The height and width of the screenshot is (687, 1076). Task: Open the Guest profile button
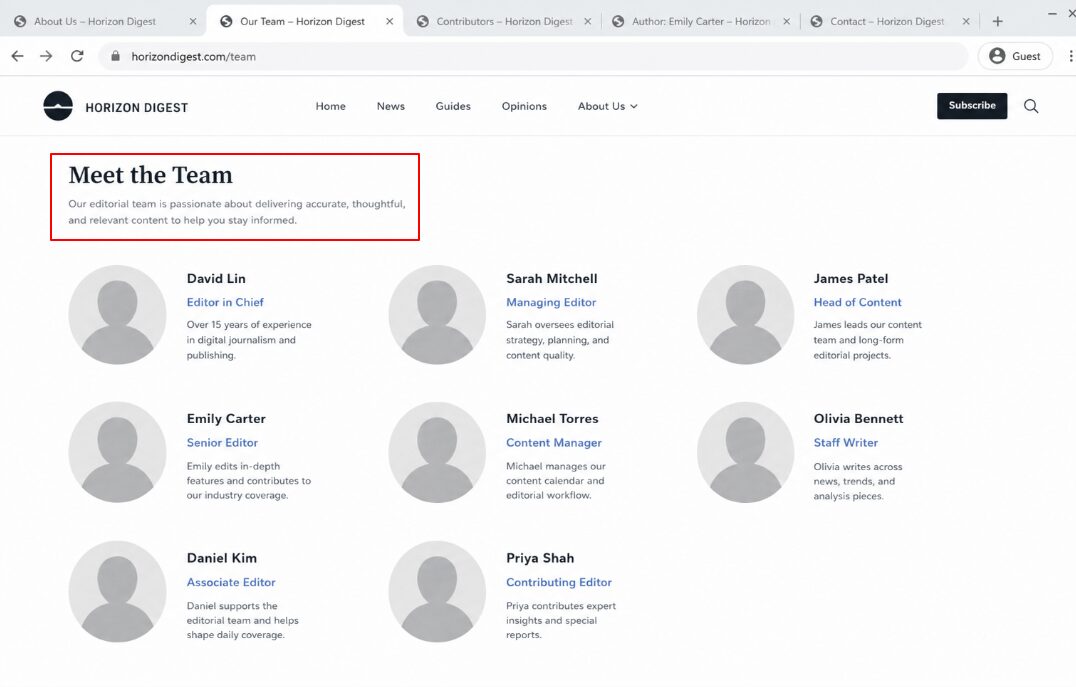coord(1016,56)
